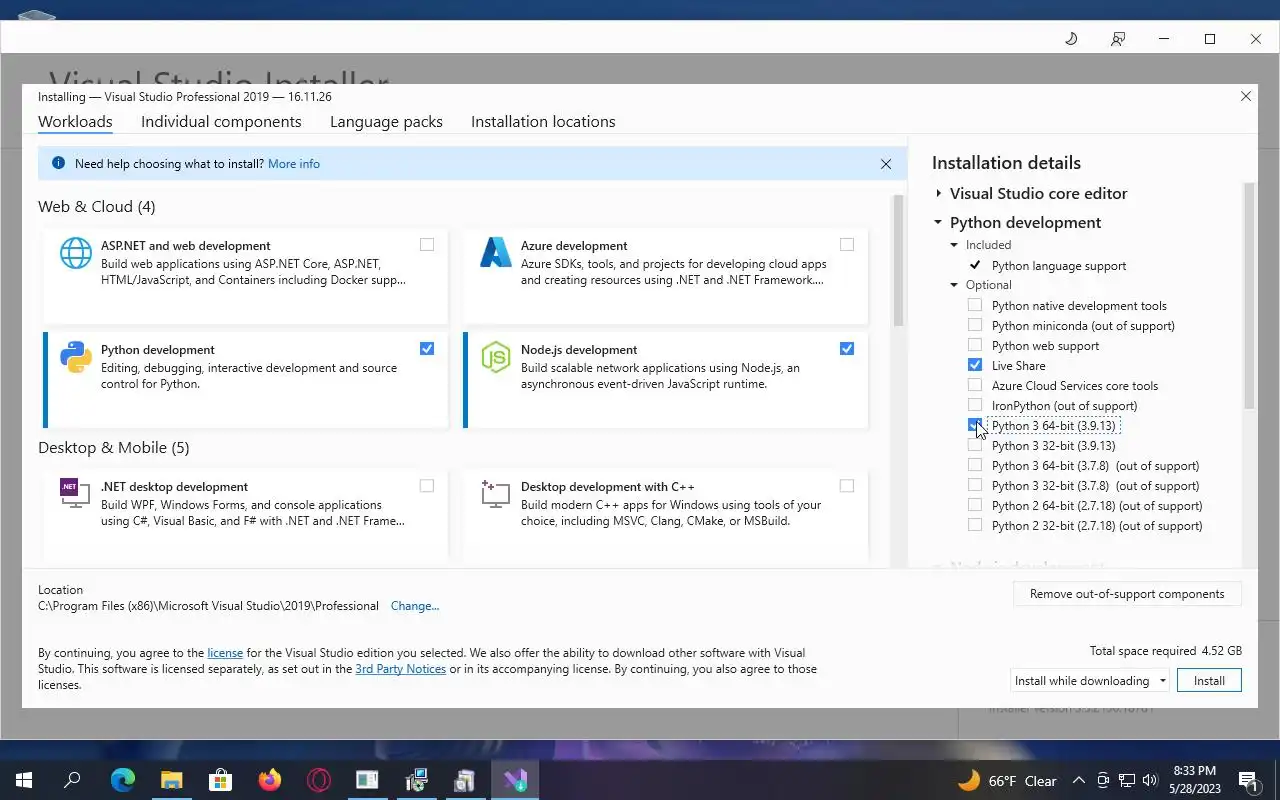The image size is (1280, 800).
Task: Open File Explorer from taskbar
Action: click(171, 780)
